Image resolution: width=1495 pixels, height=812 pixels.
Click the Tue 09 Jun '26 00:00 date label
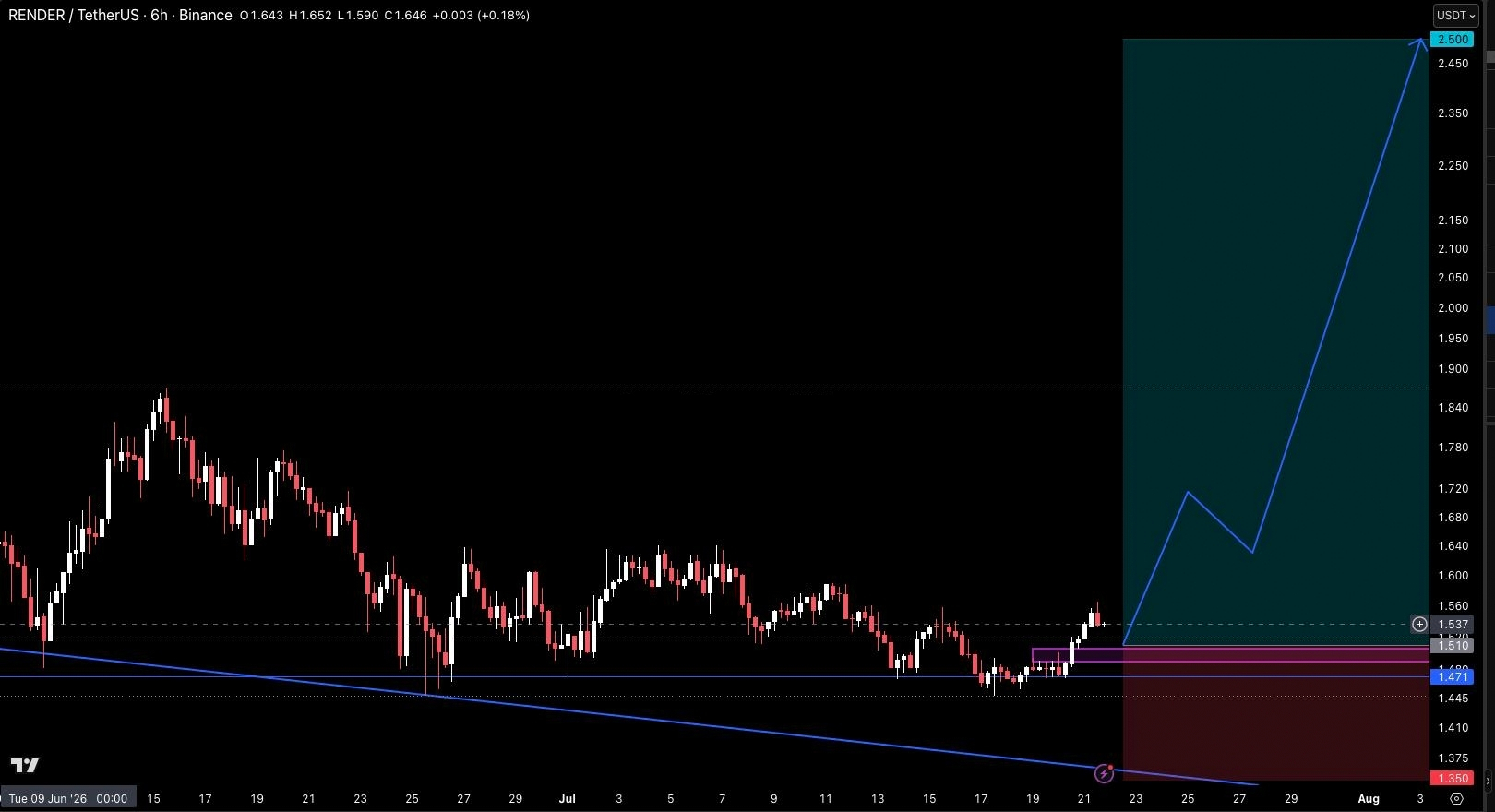tap(68, 798)
